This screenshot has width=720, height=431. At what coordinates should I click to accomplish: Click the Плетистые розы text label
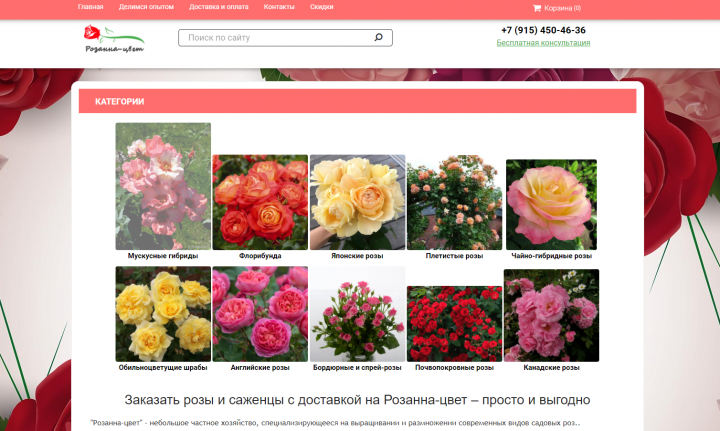tap(454, 256)
